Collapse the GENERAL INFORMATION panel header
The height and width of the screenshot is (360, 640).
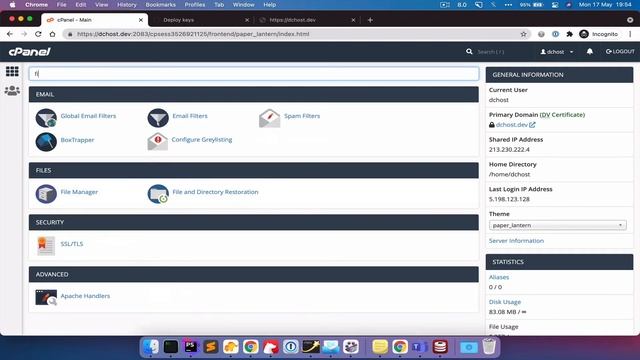(559, 75)
